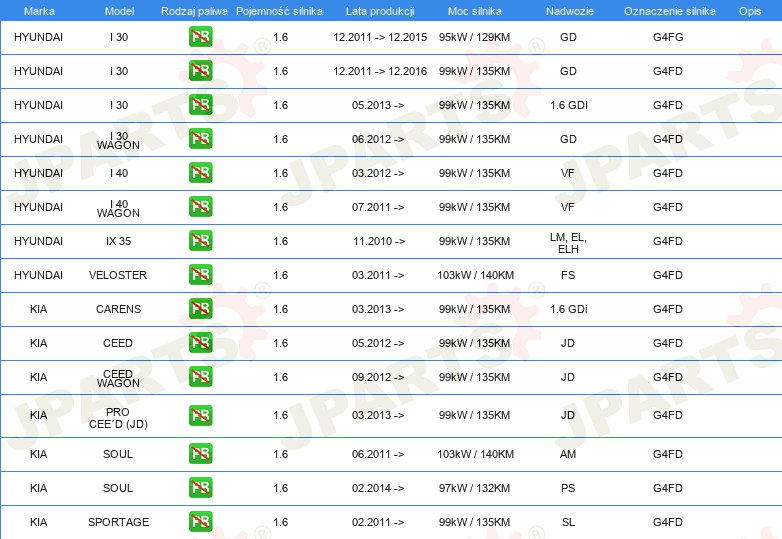
Task: Select '103kW / 140KM' in the VELOSTER row
Action: pos(475,275)
